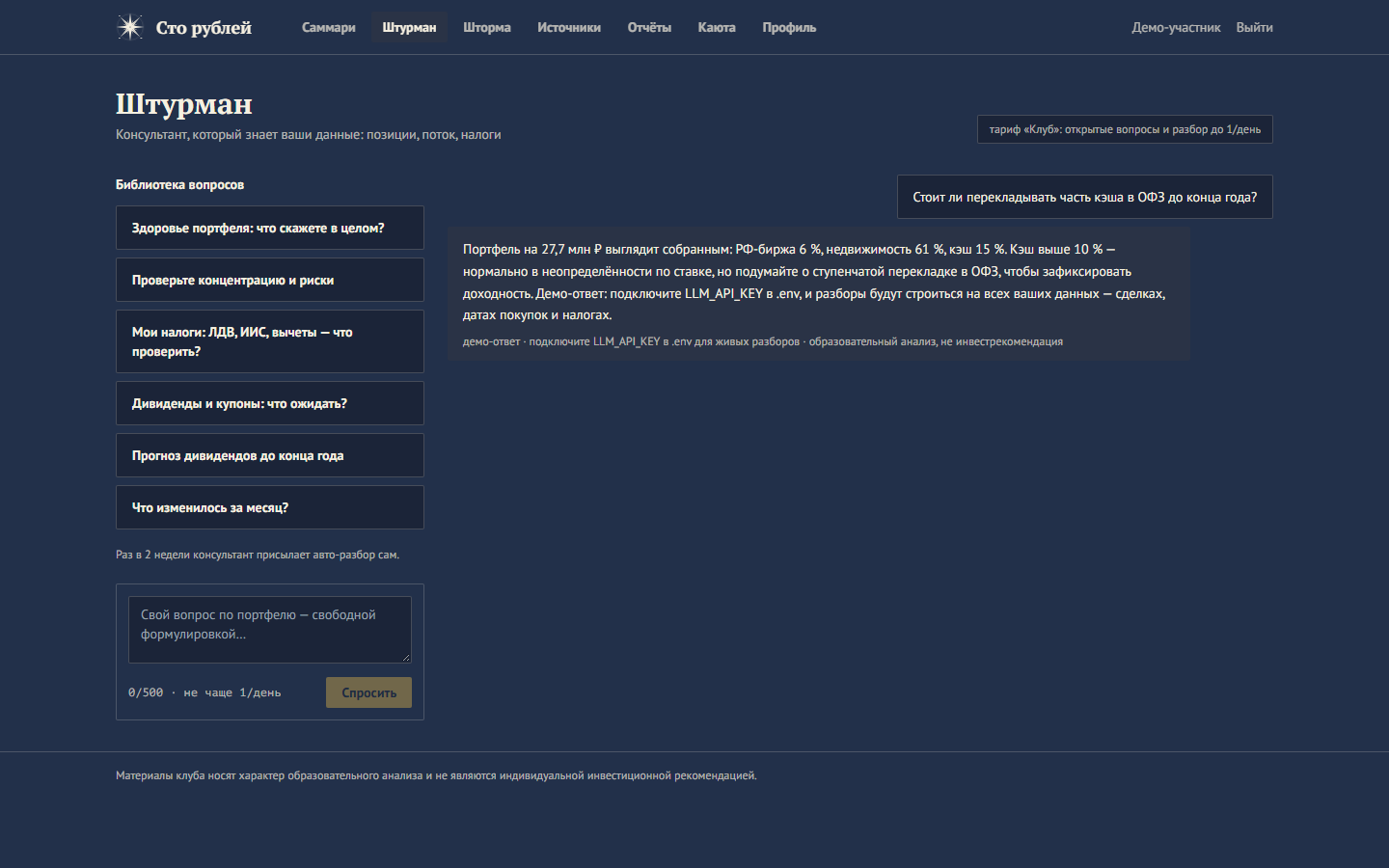Switch to Источники in navigation
The width and height of the screenshot is (1389, 868).
[569, 28]
